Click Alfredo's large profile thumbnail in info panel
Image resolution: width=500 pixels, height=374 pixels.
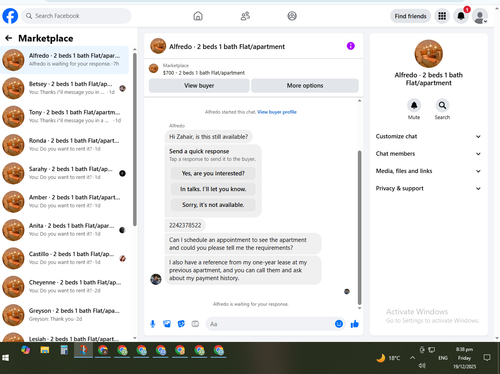point(429,54)
